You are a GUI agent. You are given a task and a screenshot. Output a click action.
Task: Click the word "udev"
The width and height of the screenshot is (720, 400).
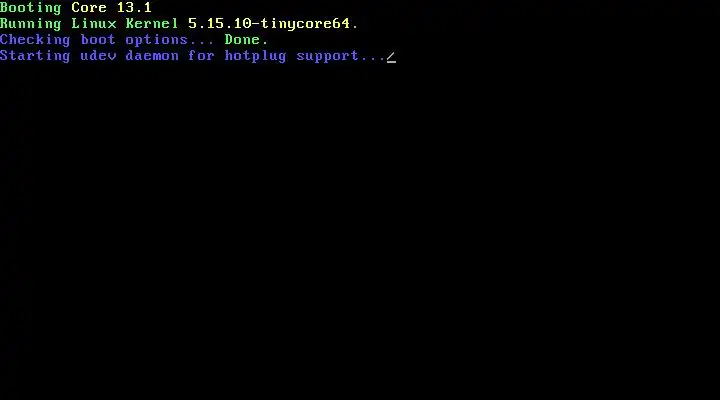click(x=98, y=56)
